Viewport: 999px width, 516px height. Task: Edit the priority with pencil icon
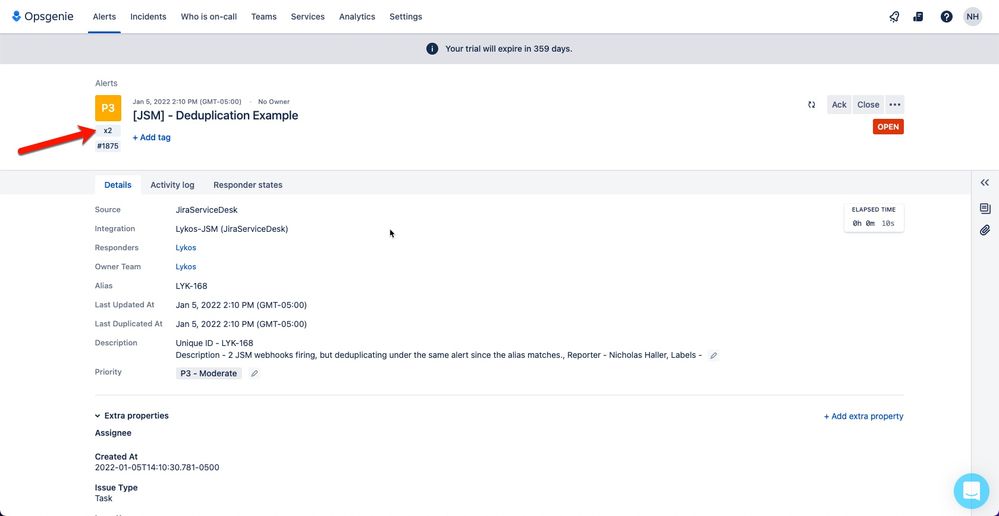tap(254, 374)
